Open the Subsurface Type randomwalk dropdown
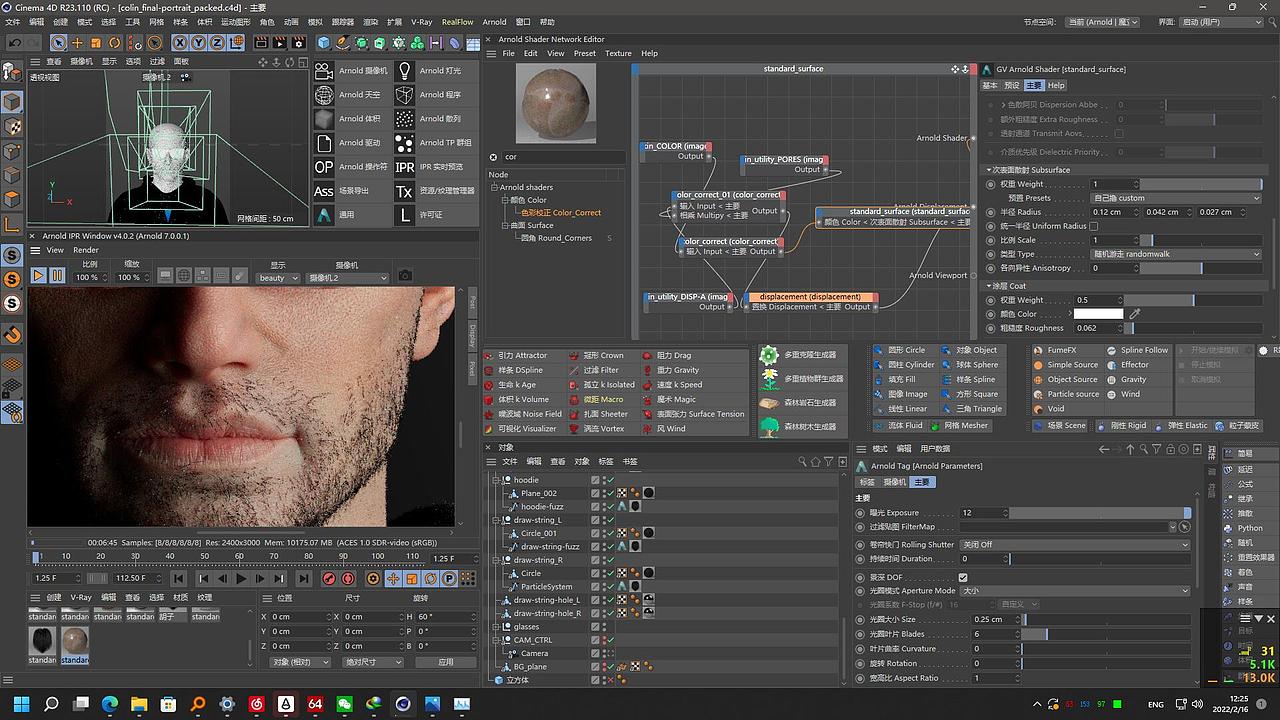 coord(1176,254)
